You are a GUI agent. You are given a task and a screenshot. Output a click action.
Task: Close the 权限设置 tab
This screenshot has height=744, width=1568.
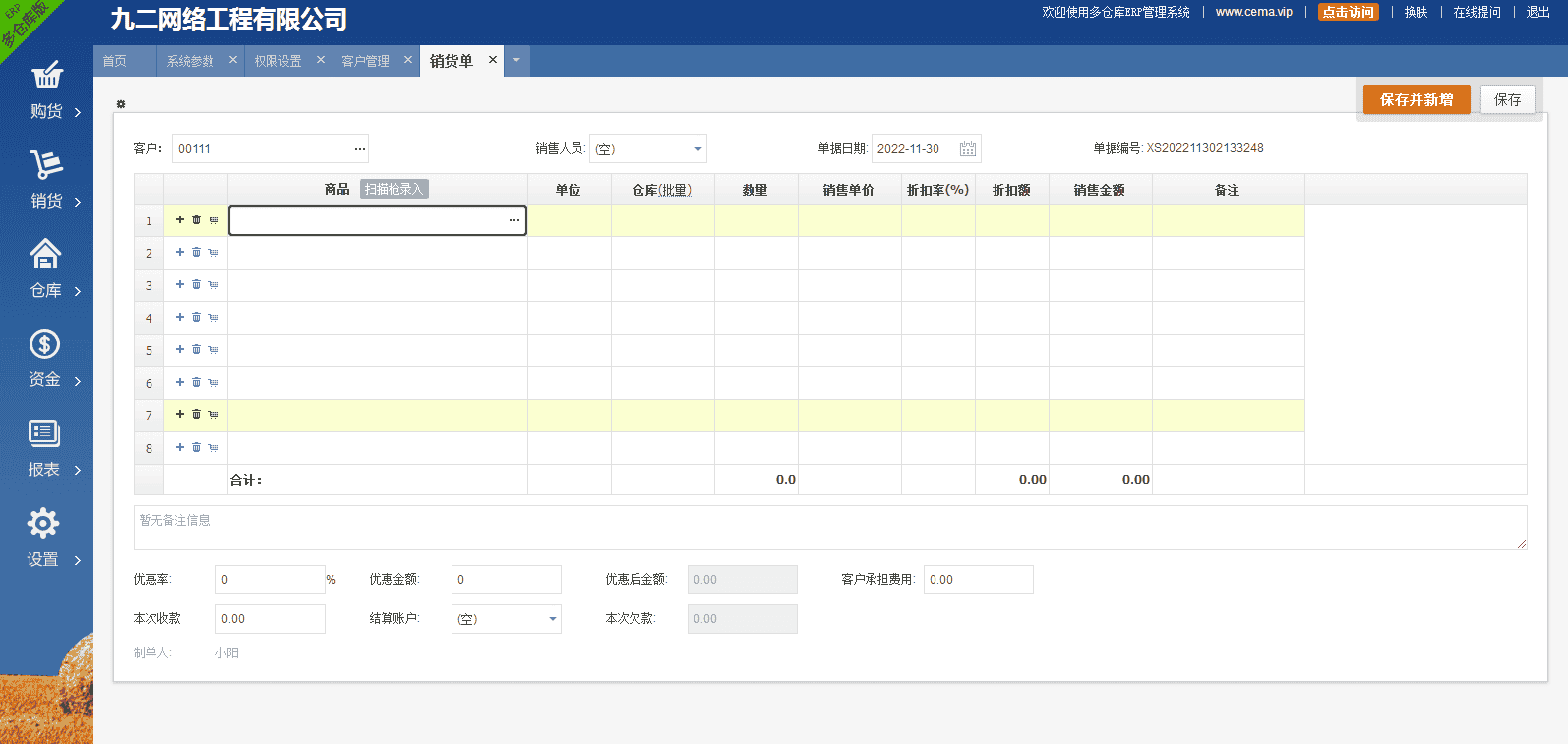click(x=321, y=60)
